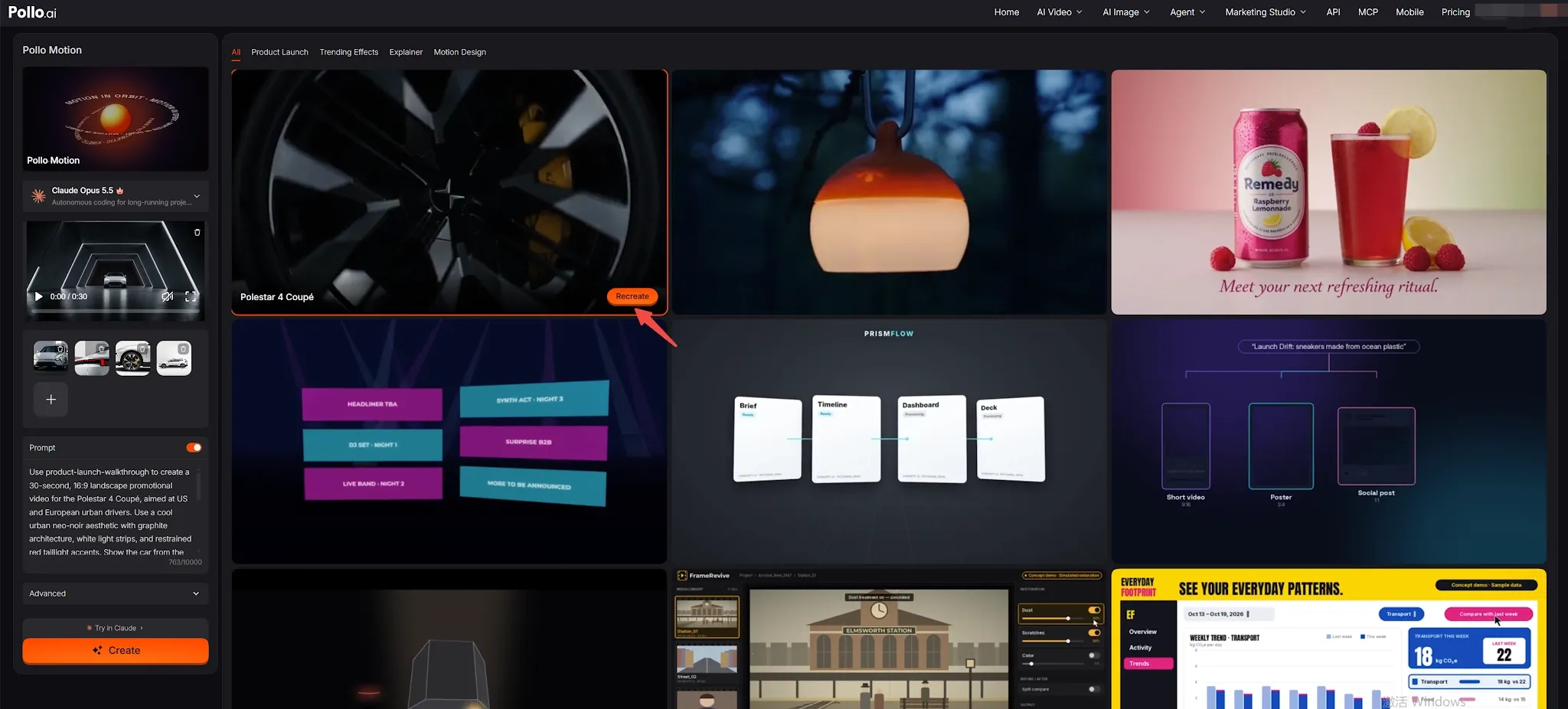Viewport: 1568px width, 709px height.
Task: Turn off the Prompt toggle
Action: coord(194,447)
